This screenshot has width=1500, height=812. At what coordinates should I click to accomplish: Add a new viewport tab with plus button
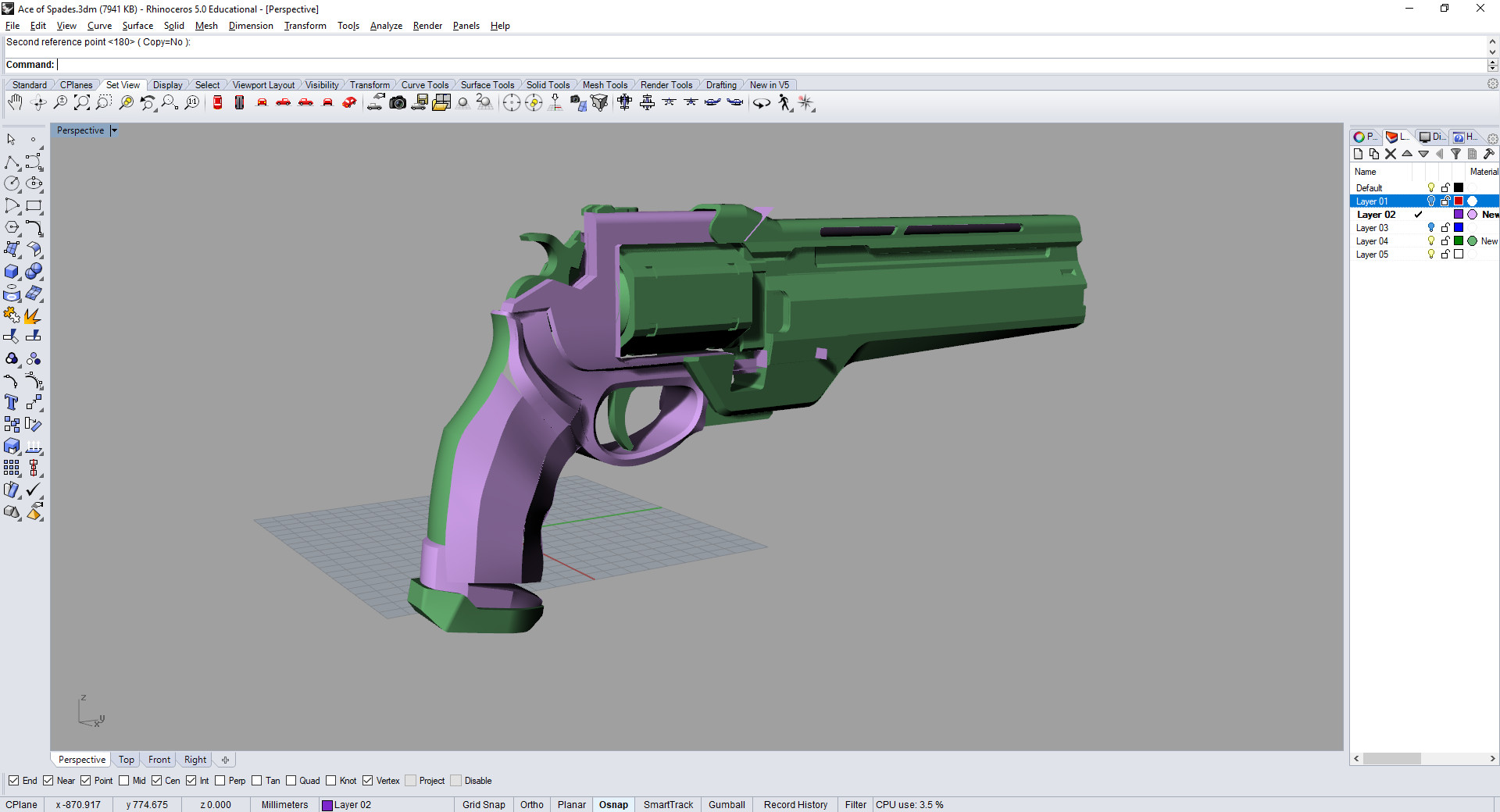point(225,760)
